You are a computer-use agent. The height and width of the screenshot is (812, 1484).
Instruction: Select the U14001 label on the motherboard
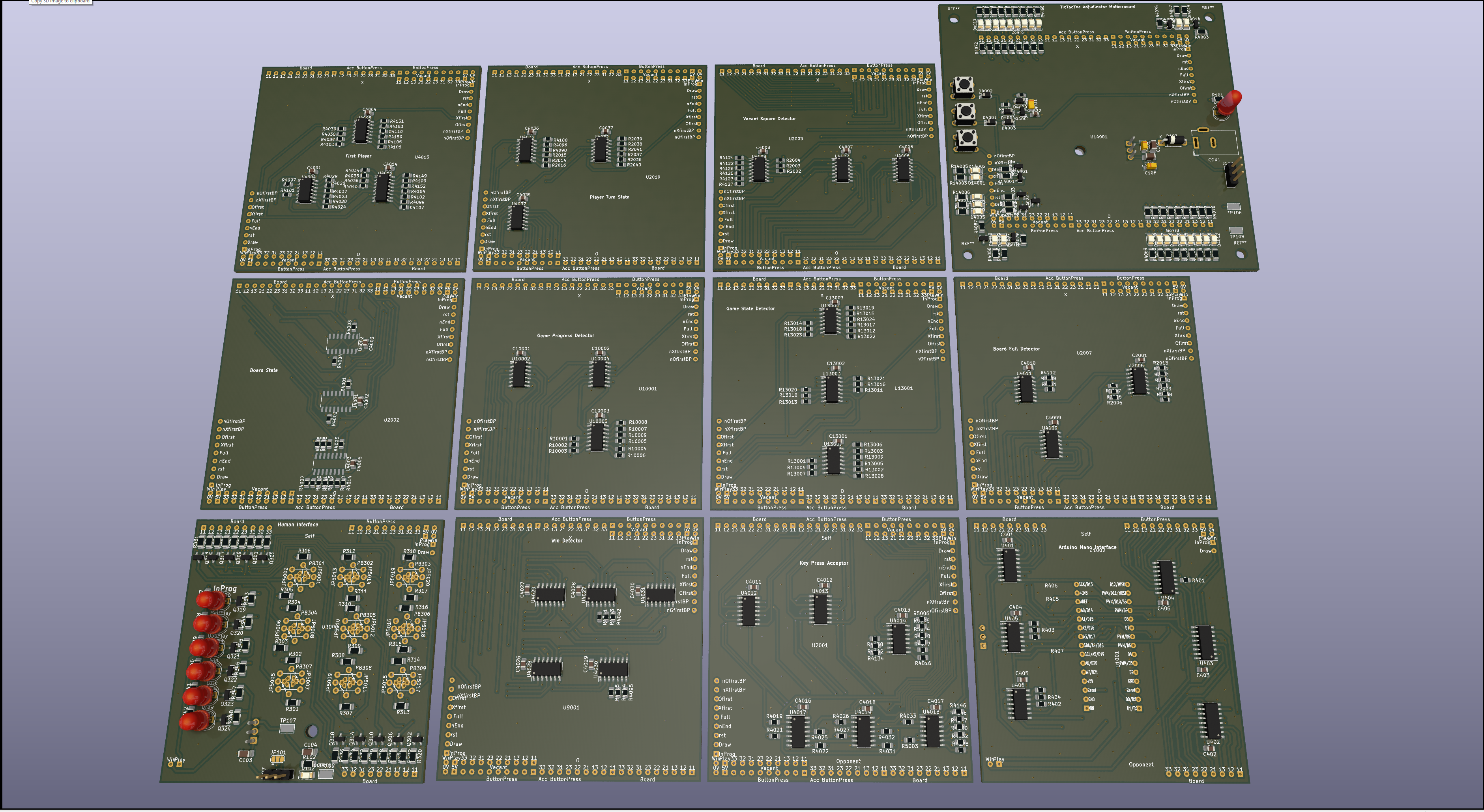click(x=1098, y=137)
